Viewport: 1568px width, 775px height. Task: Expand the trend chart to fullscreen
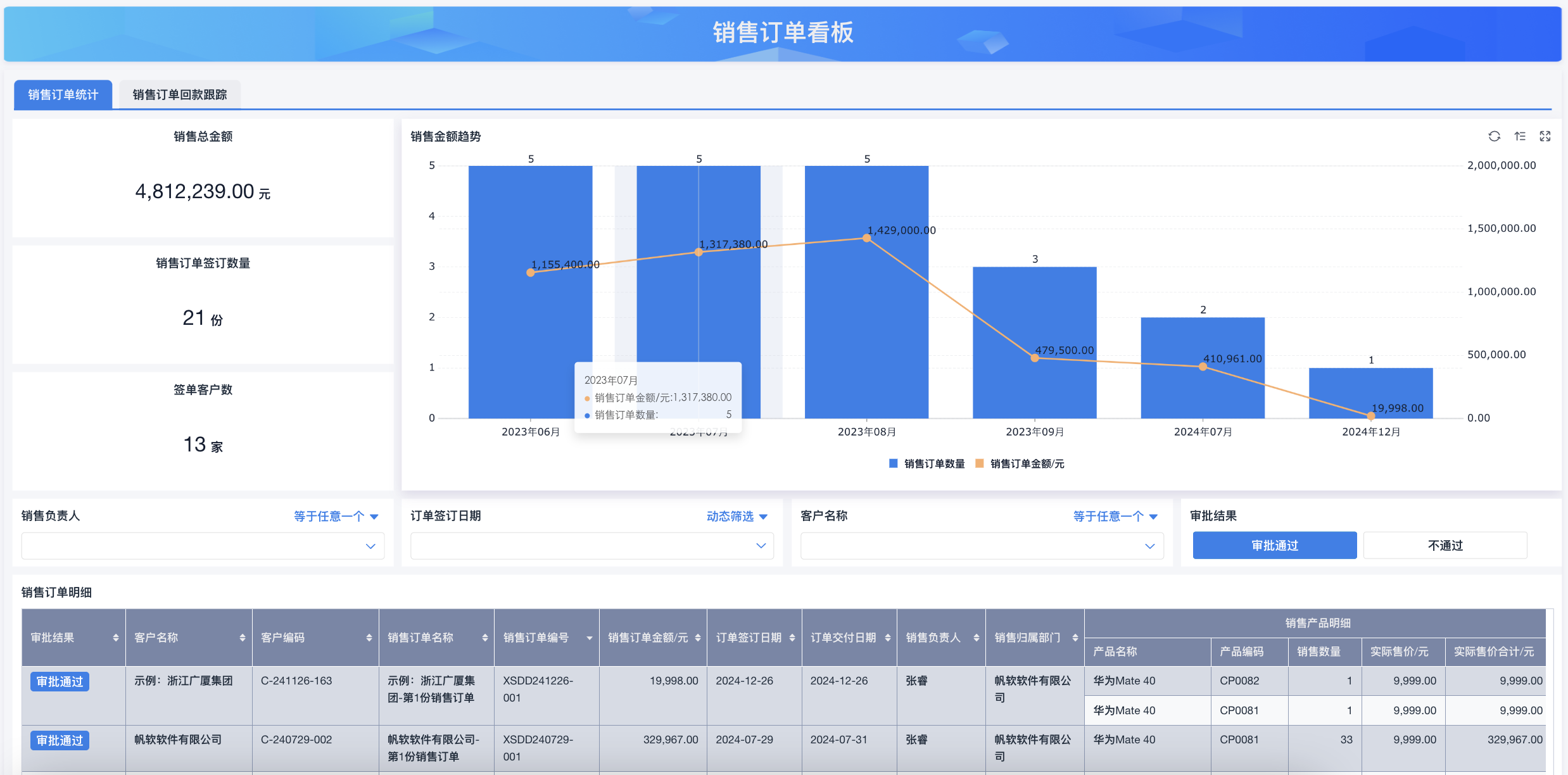(1545, 136)
